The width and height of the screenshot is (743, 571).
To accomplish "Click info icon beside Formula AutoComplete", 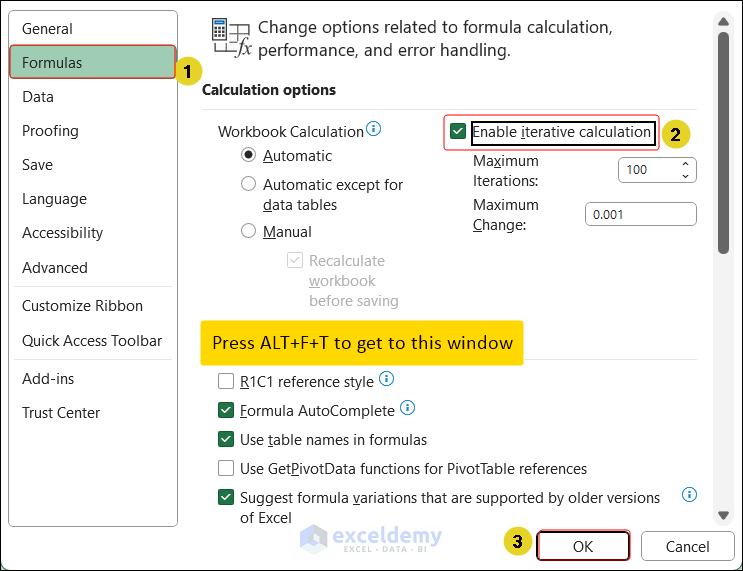I will 407,408.
